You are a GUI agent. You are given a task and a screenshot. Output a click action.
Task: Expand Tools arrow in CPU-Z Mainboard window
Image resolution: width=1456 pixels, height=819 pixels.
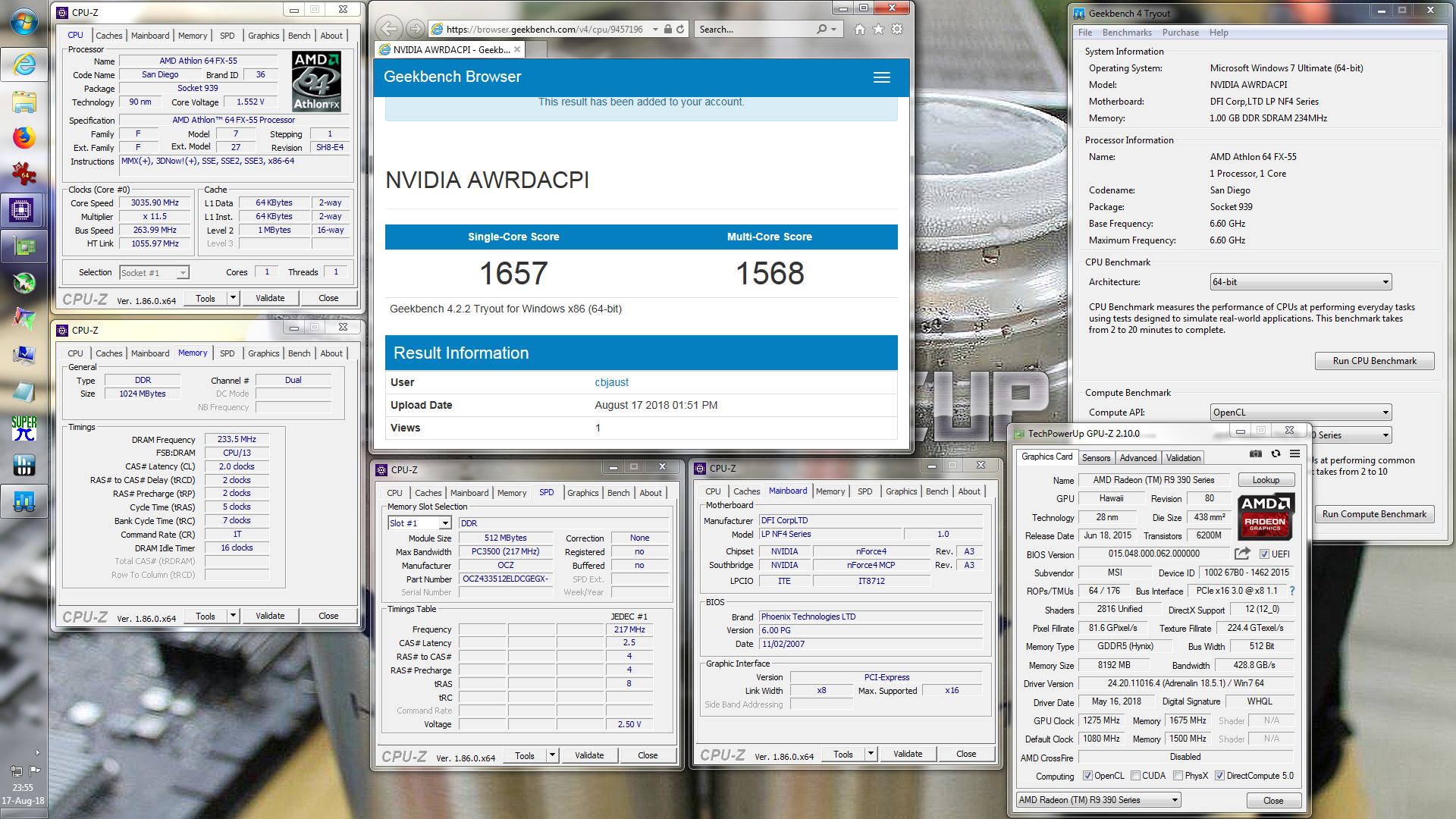click(x=871, y=754)
